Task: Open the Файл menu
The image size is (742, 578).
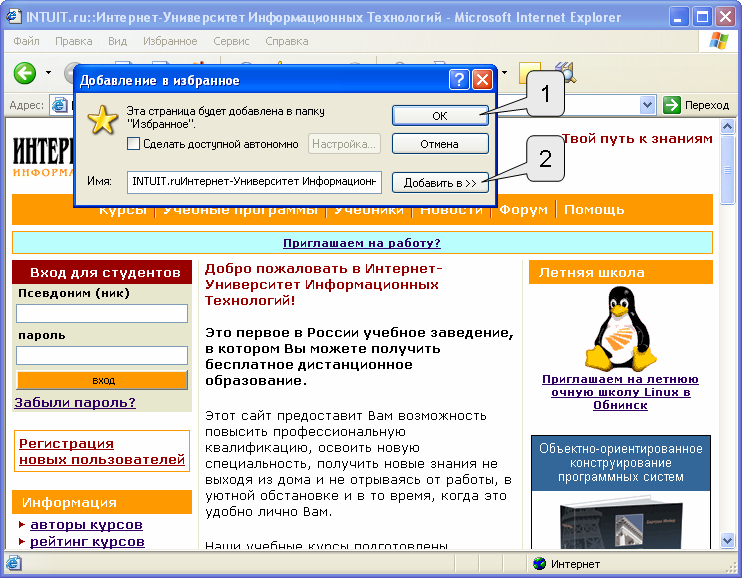Action: (x=26, y=41)
